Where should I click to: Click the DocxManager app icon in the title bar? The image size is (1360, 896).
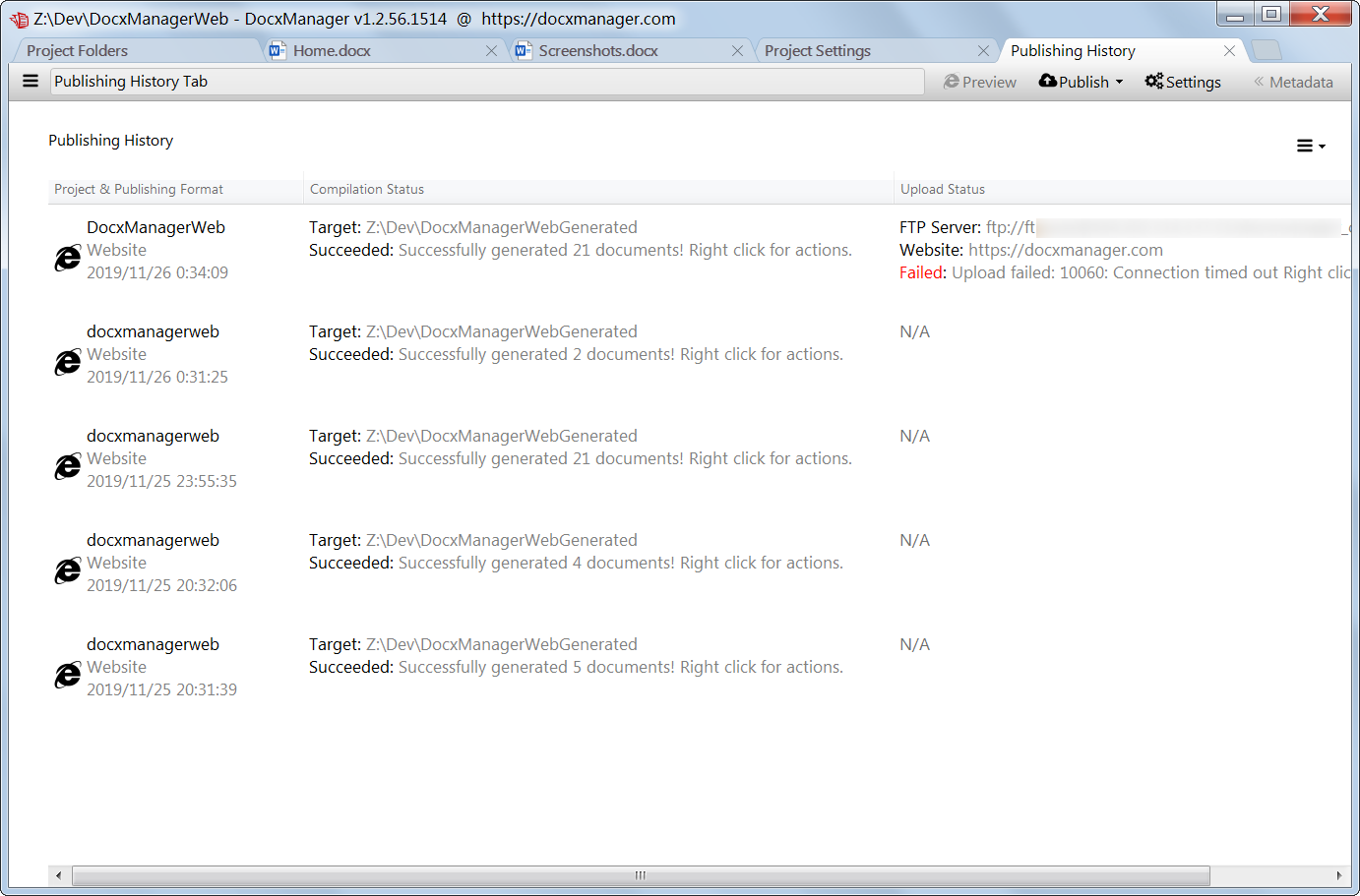[18, 18]
